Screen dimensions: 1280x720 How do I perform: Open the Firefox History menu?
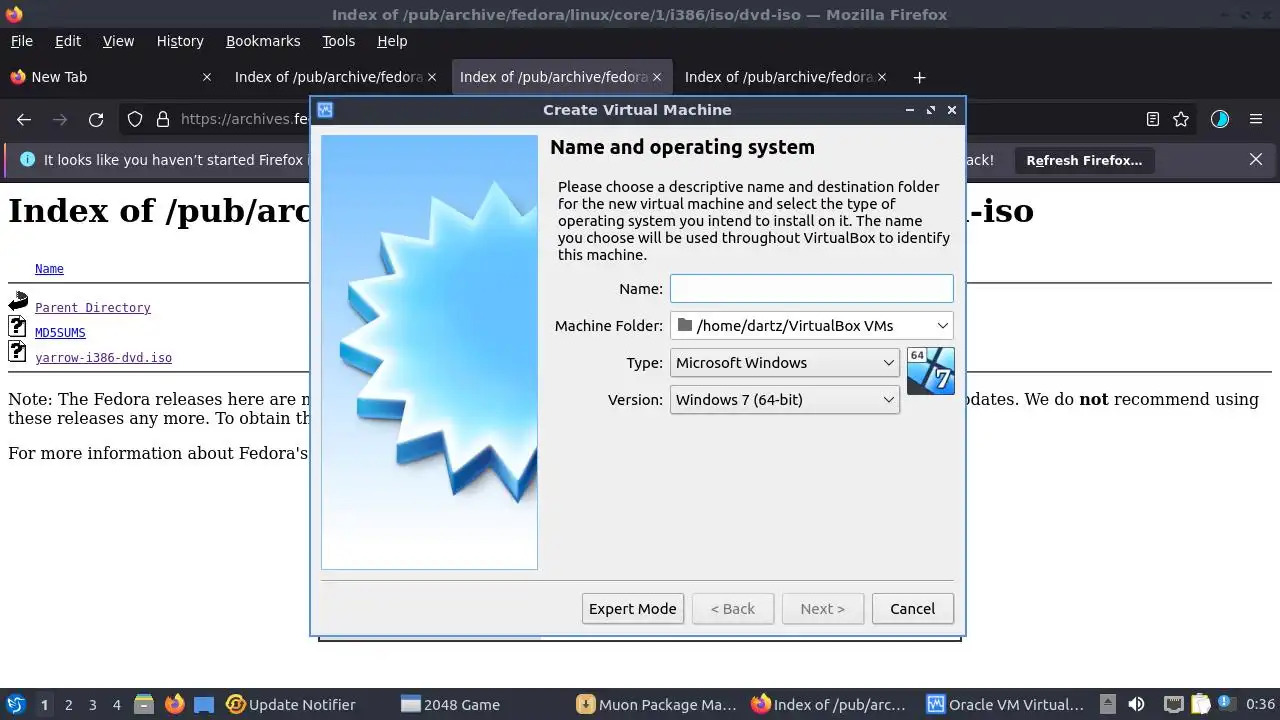coord(180,41)
